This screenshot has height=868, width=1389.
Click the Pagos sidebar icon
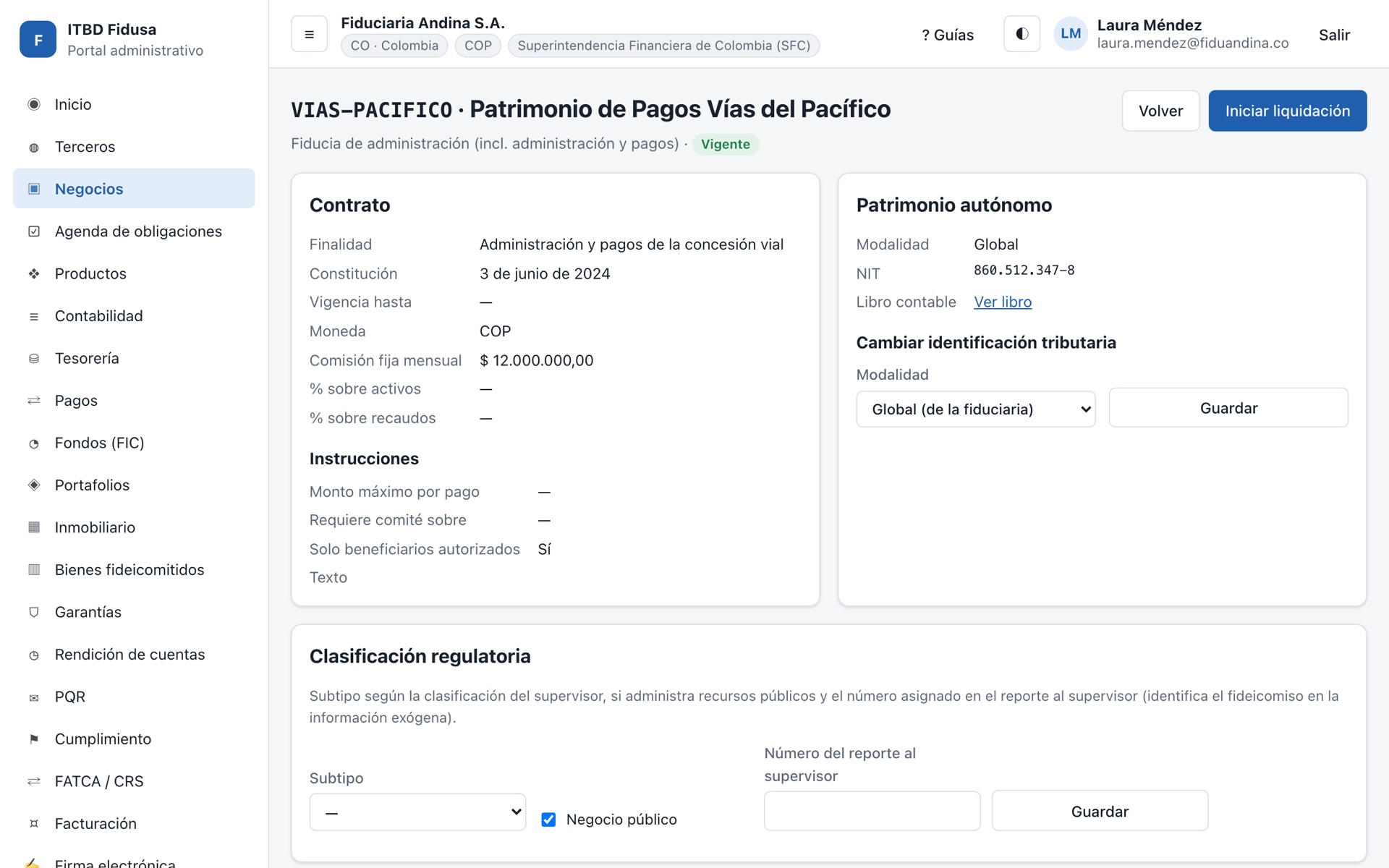[x=34, y=401]
